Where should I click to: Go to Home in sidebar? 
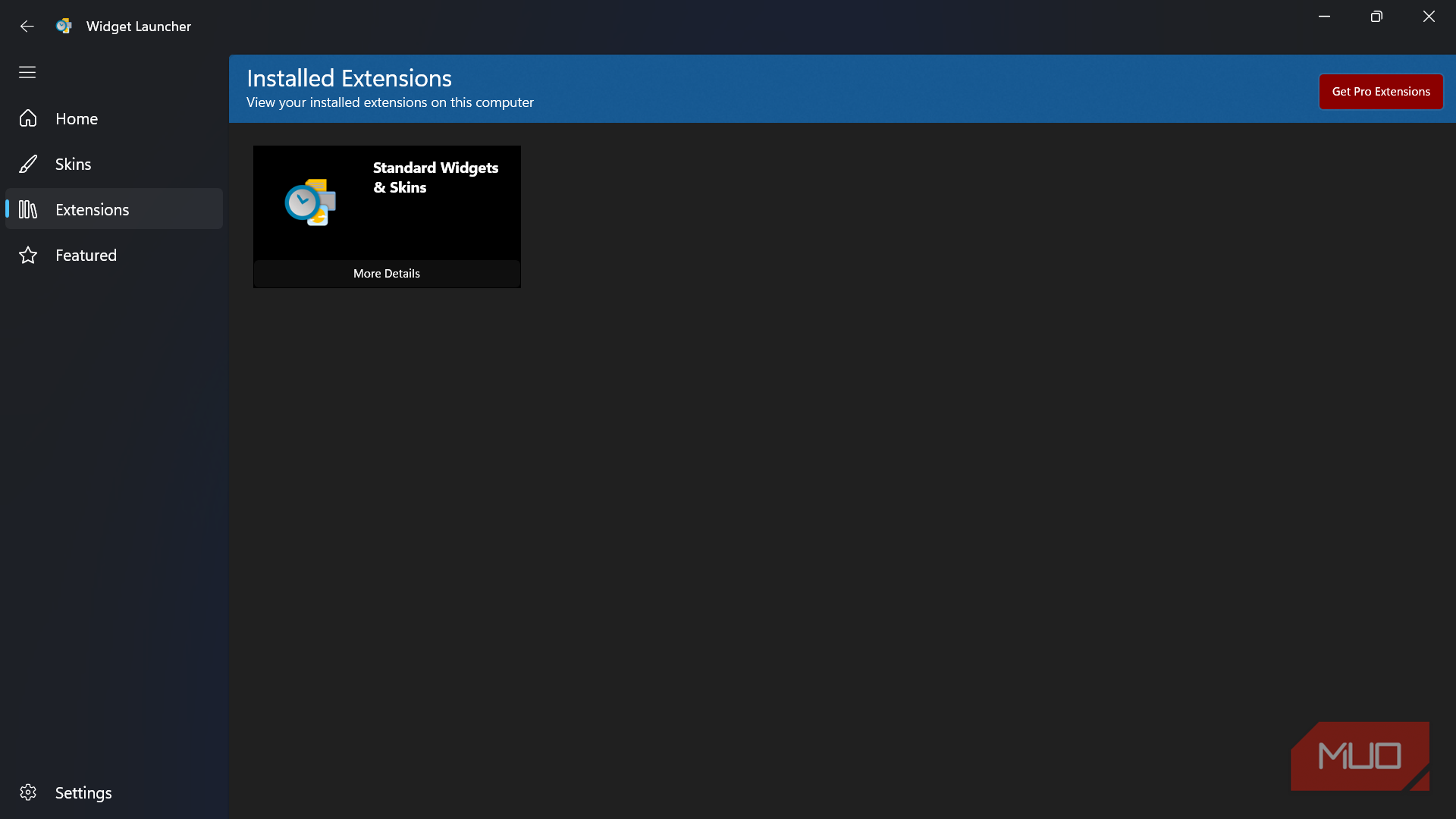pyautogui.click(x=114, y=118)
